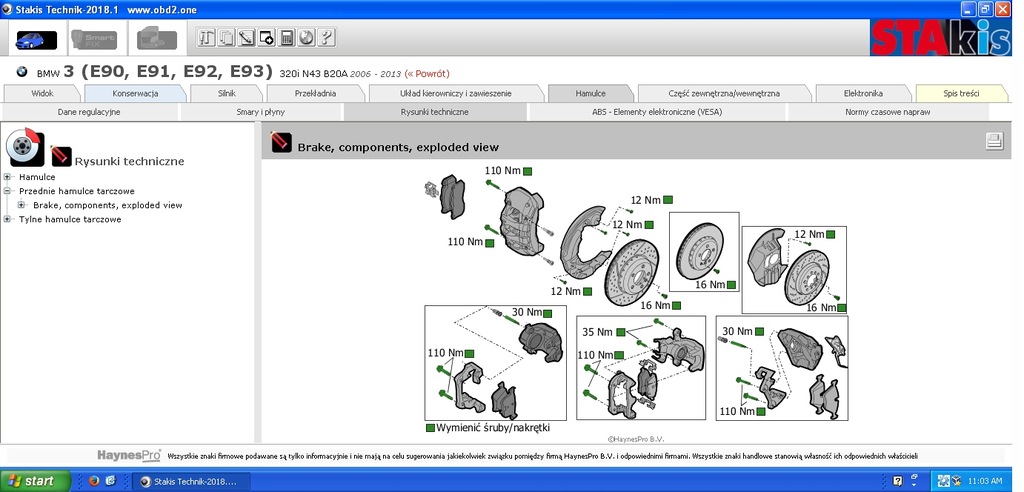Click the new window toolbar icon
This screenshot has height=492, width=1024.
point(266,38)
